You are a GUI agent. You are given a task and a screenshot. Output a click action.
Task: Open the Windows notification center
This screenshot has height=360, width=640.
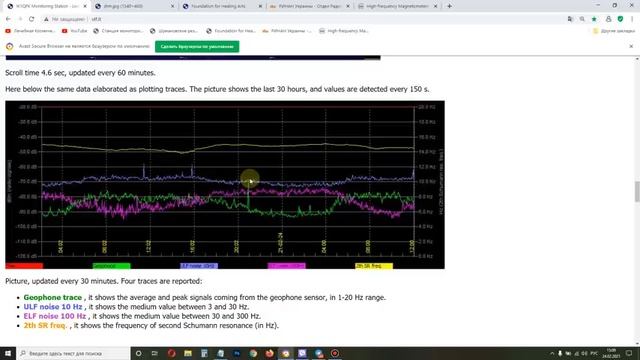(x=629, y=353)
